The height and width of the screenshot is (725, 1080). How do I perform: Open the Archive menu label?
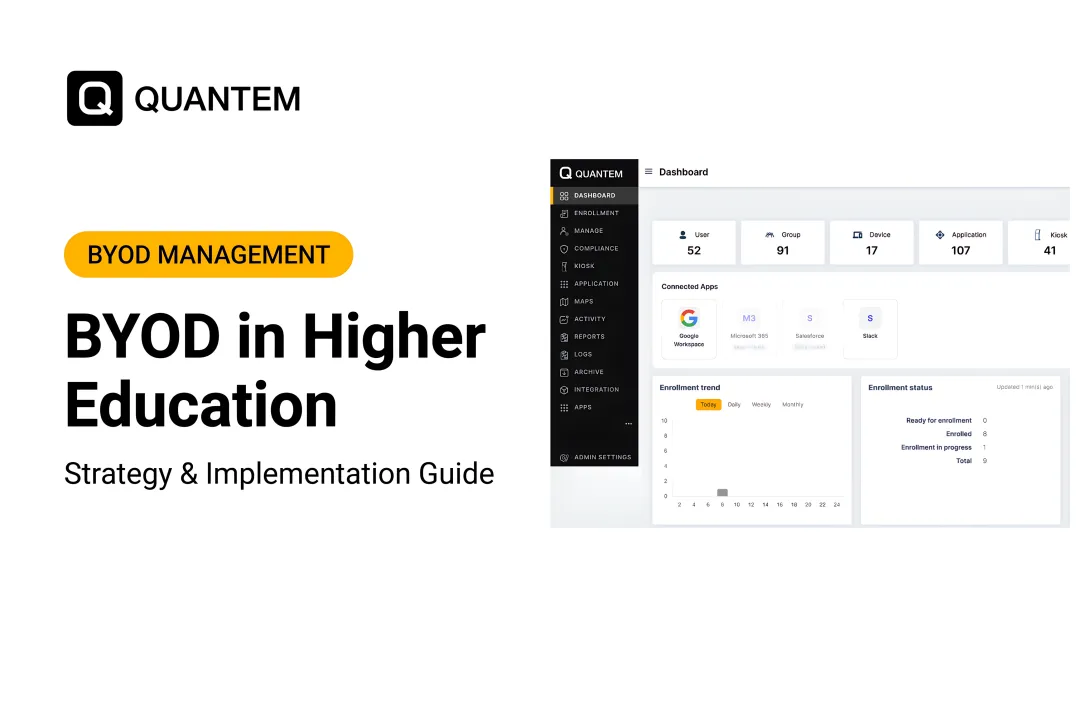[589, 372]
